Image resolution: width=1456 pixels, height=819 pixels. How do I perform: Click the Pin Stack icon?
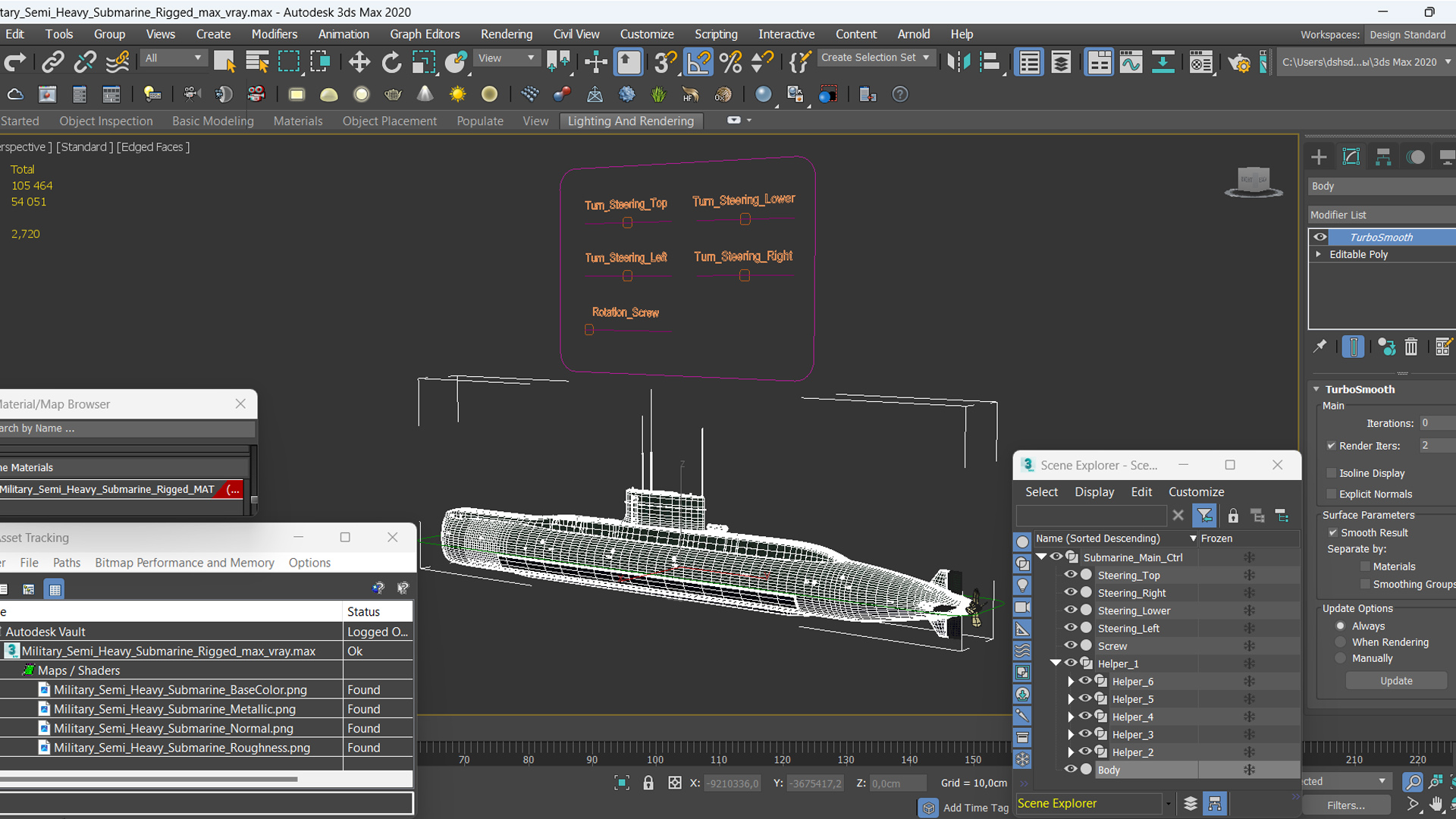pyautogui.click(x=1319, y=347)
